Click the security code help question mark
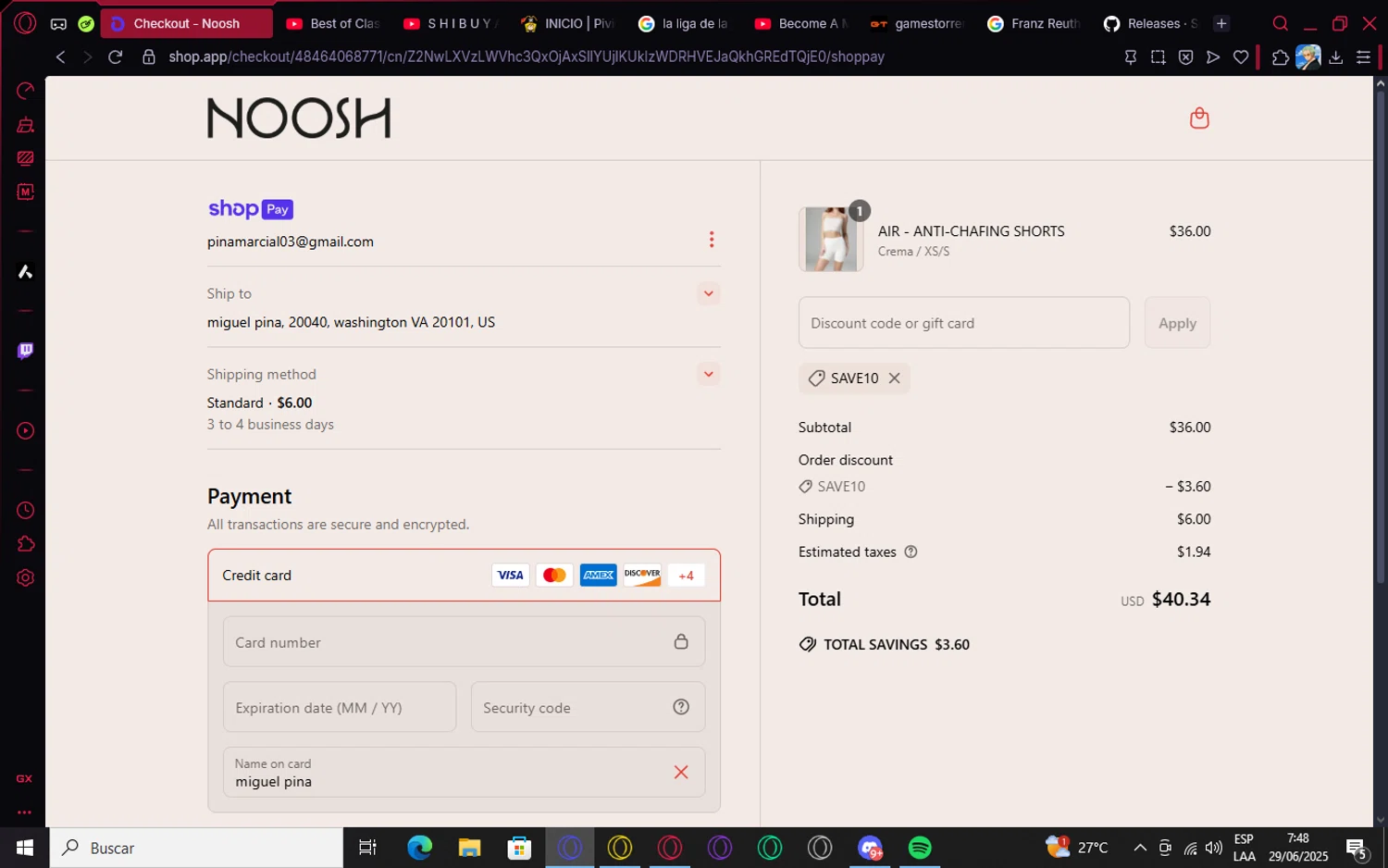 tap(681, 707)
